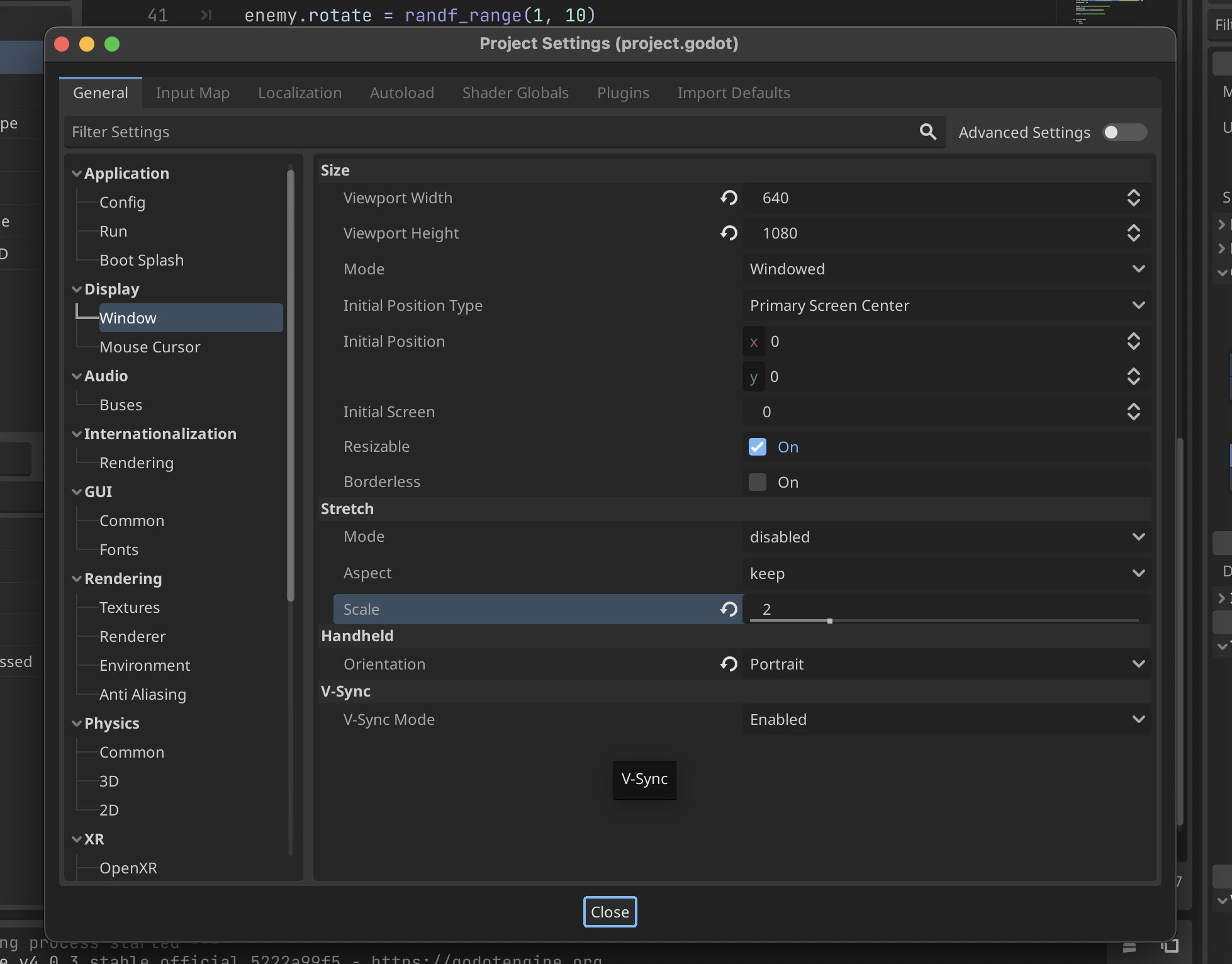Enable the Borderless checkbox

click(758, 482)
